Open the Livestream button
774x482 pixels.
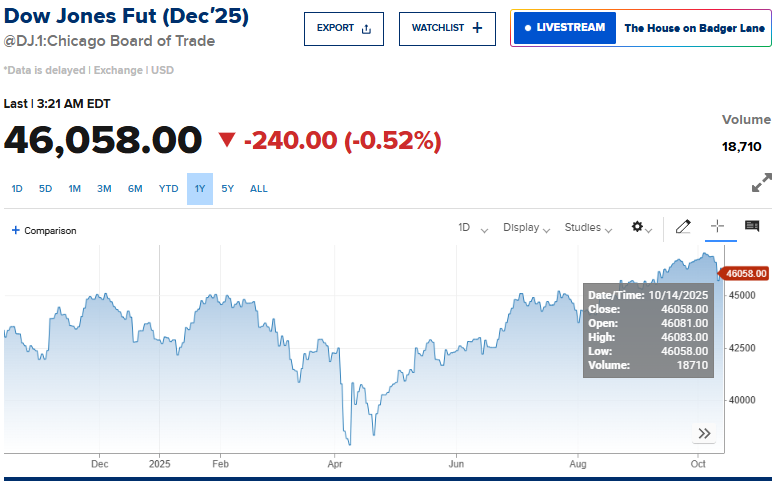[565, 28]
